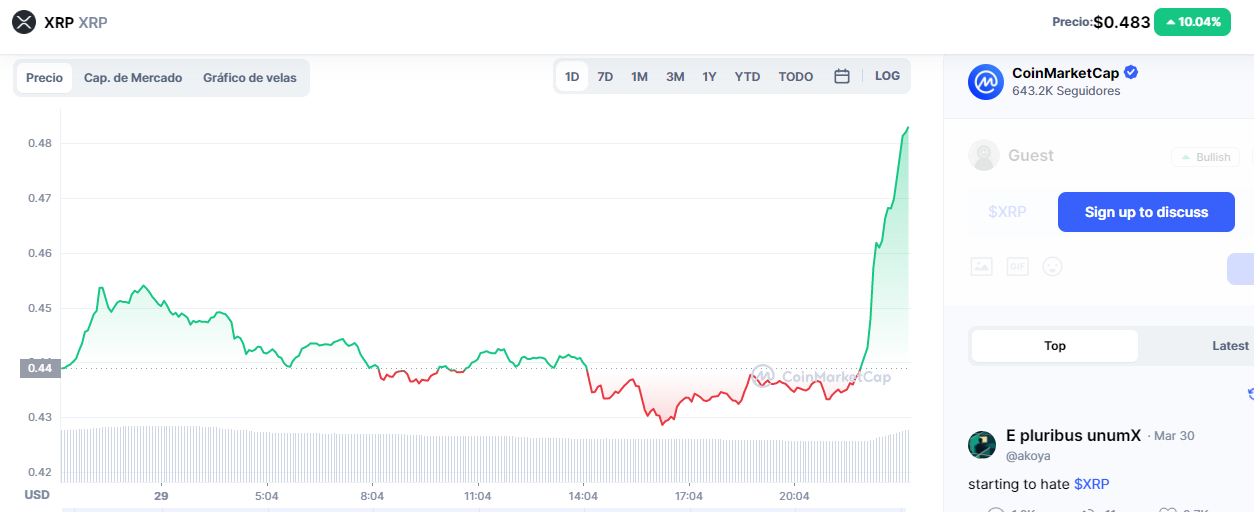1254x512 pixels.
Task: Select the TODO time range
Action: [796, 76]
